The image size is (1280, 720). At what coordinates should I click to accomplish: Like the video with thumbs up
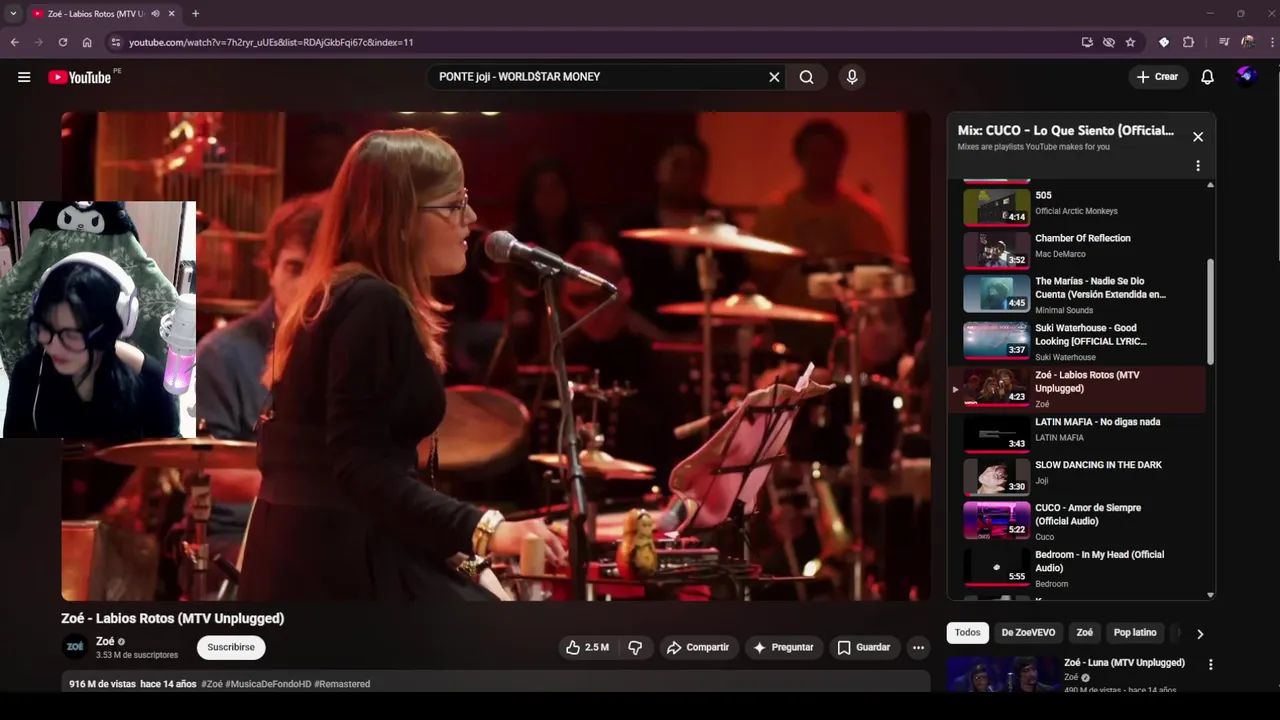point(587,647)
